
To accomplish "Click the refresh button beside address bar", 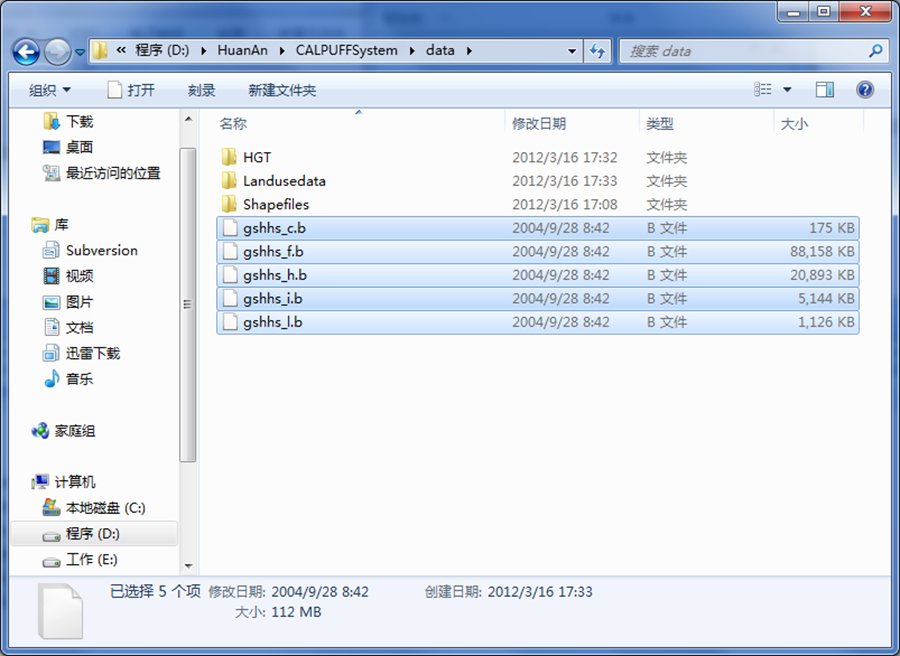I will (598, 51).
